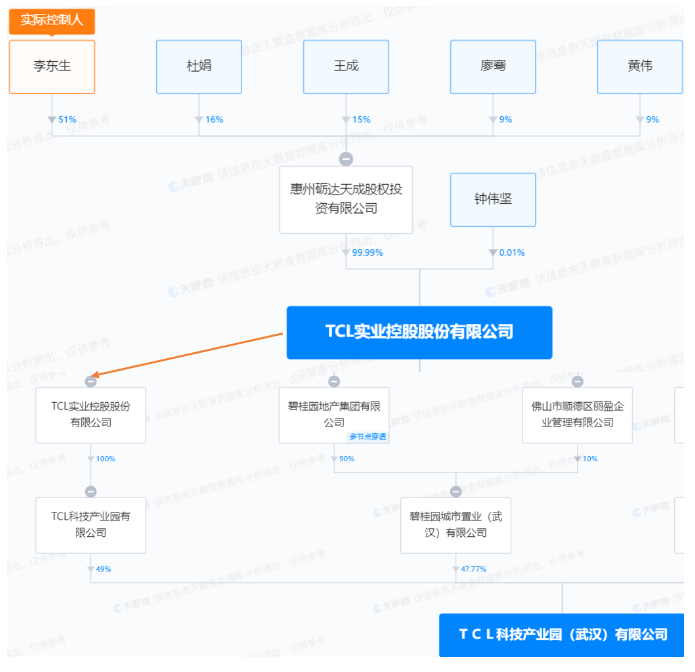Click the 16% share under 杜娟
Screen dimensions: 695x672
pyautogui.click(x=214, y=120)
